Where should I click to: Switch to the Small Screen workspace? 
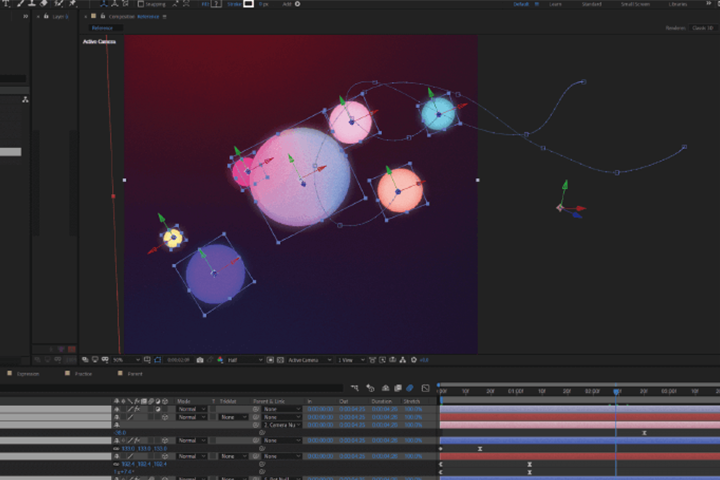coord(635,4)
